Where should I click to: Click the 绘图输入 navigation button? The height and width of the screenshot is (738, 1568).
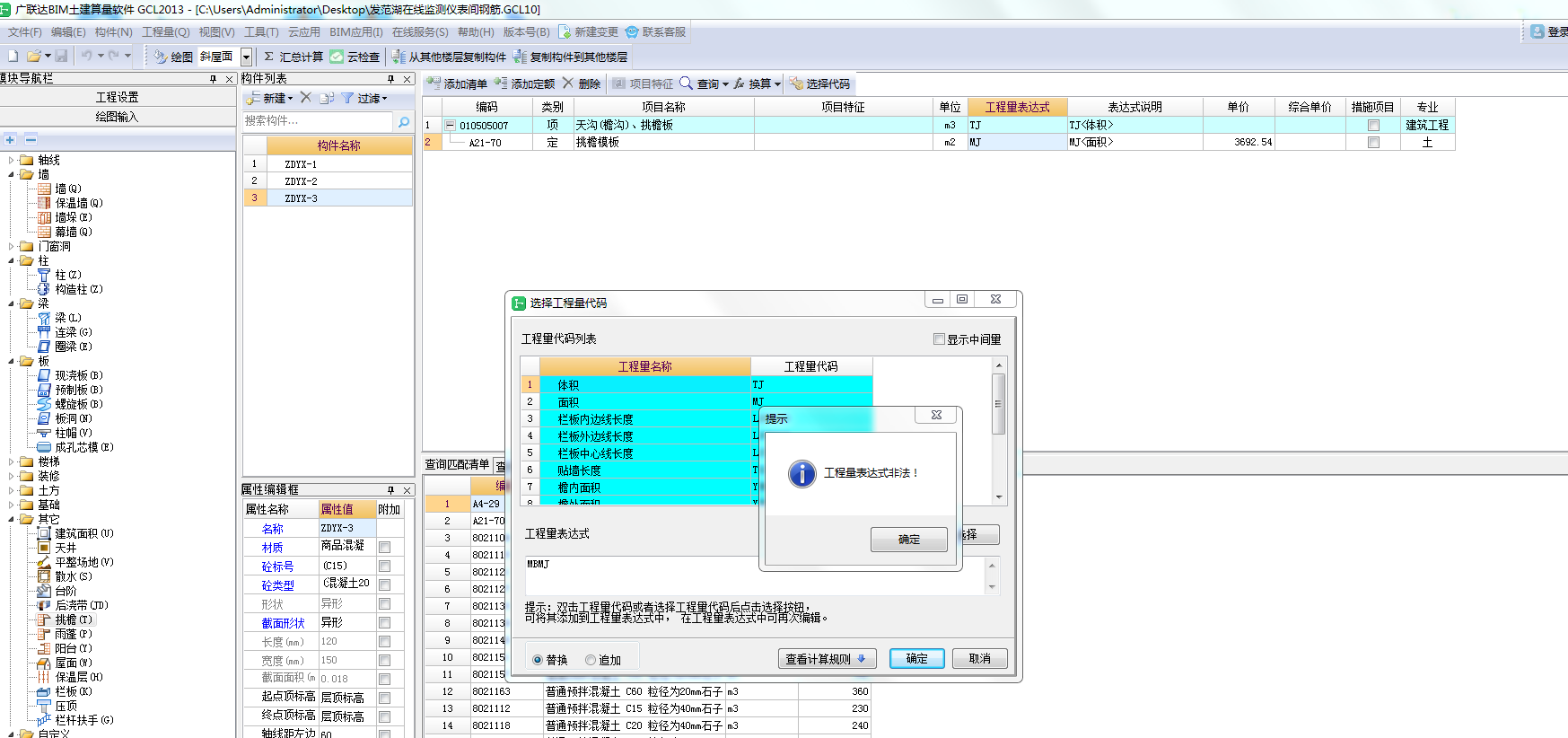pyautogui.click(x=118, y=117)
